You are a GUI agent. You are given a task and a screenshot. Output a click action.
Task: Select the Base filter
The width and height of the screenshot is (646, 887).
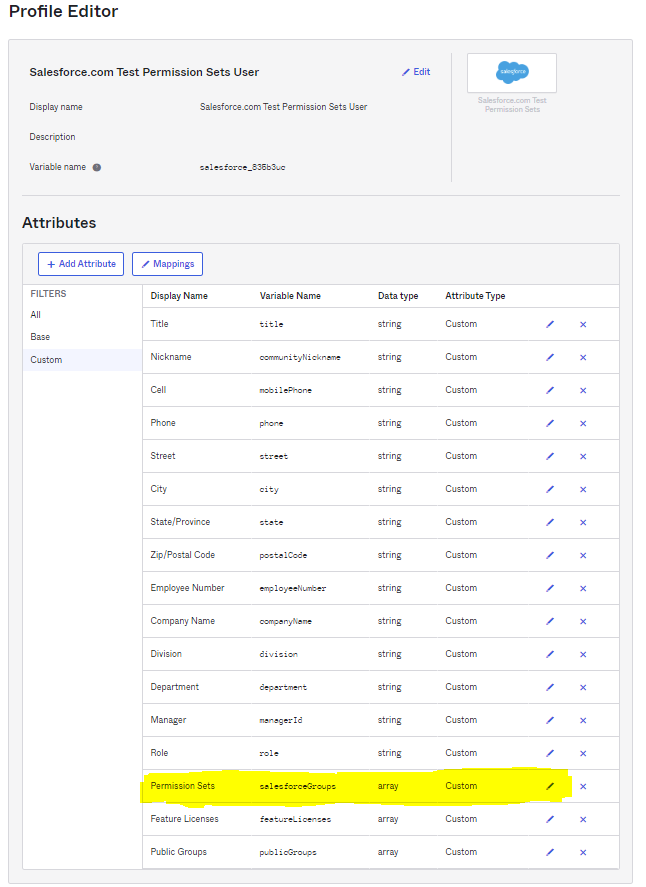tap(40, 337)
